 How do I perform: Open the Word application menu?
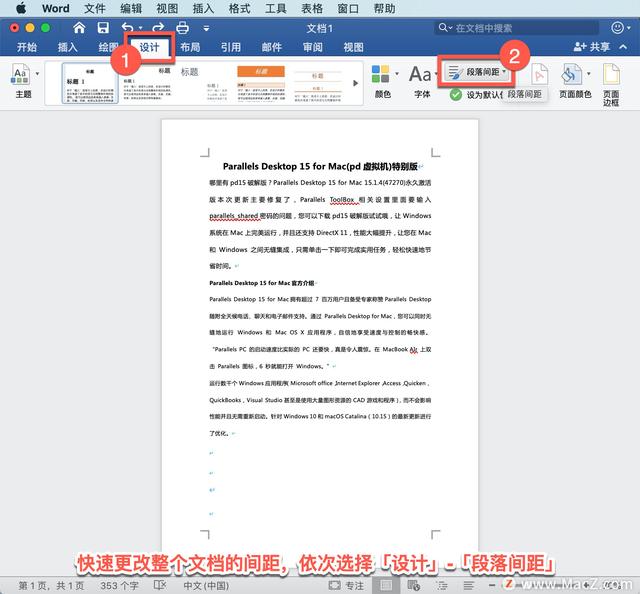point(56,9)
